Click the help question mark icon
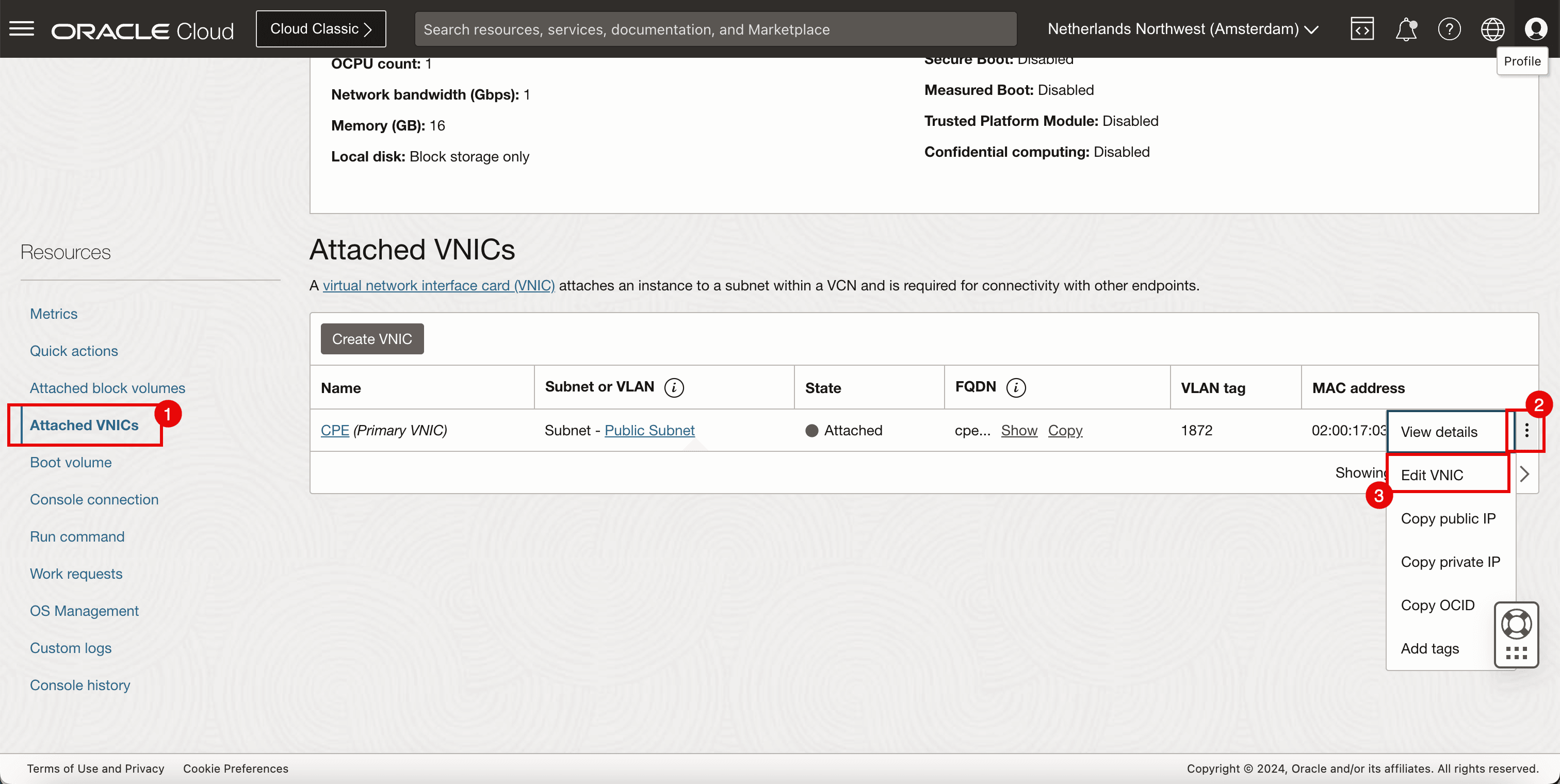This screenshot has height=784, width=1560. 1449,28
